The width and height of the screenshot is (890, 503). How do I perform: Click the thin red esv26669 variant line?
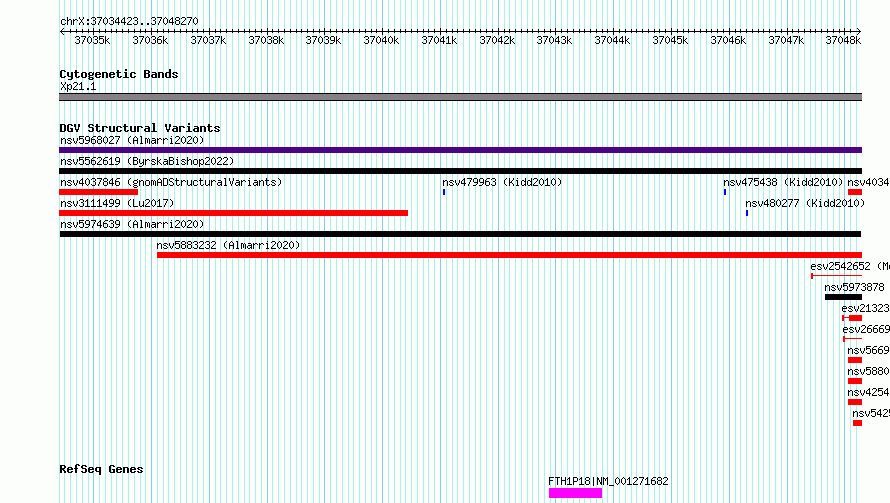(x=853, y=339)
